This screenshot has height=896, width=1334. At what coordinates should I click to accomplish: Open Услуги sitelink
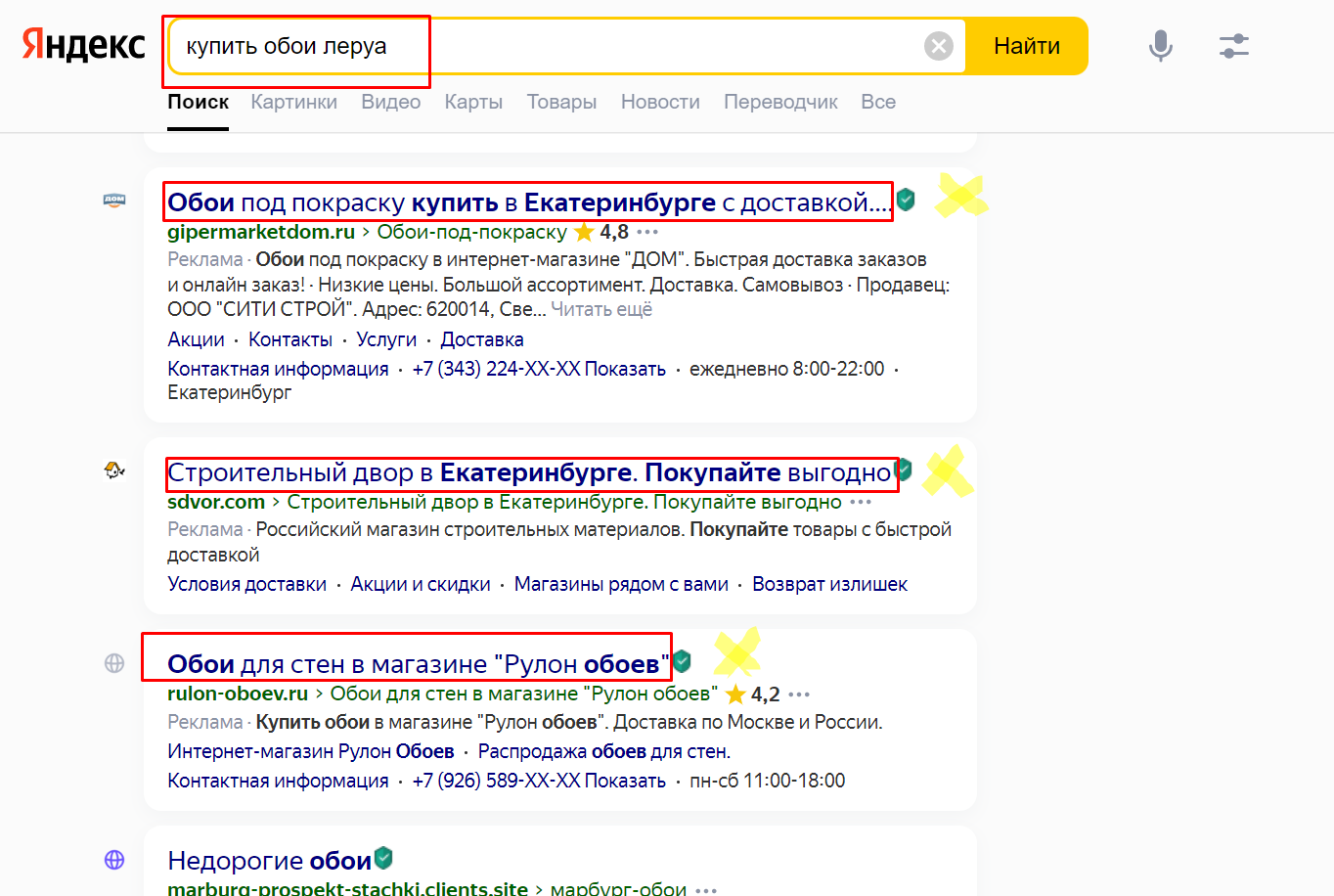click(386, 339)
